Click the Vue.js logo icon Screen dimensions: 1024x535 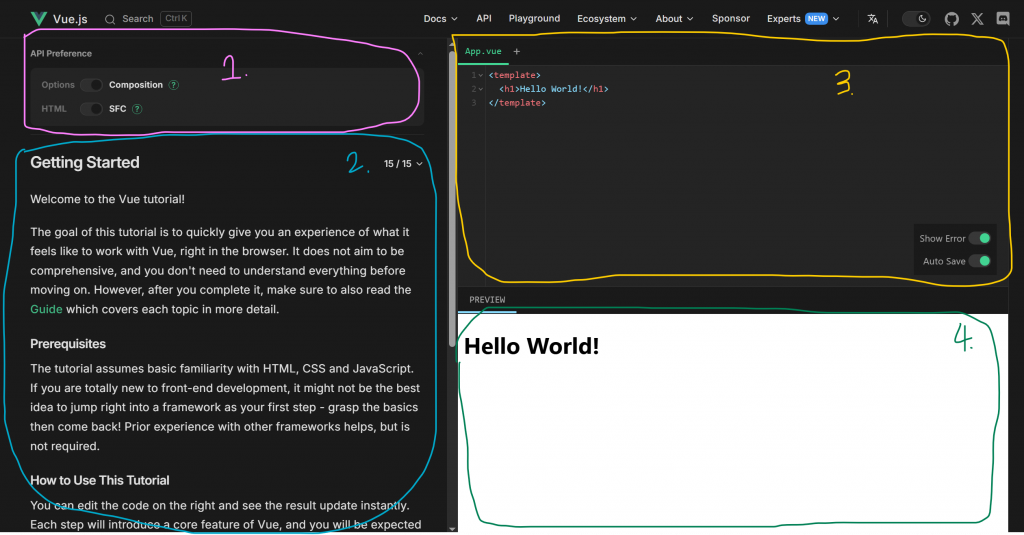[39, 18]
